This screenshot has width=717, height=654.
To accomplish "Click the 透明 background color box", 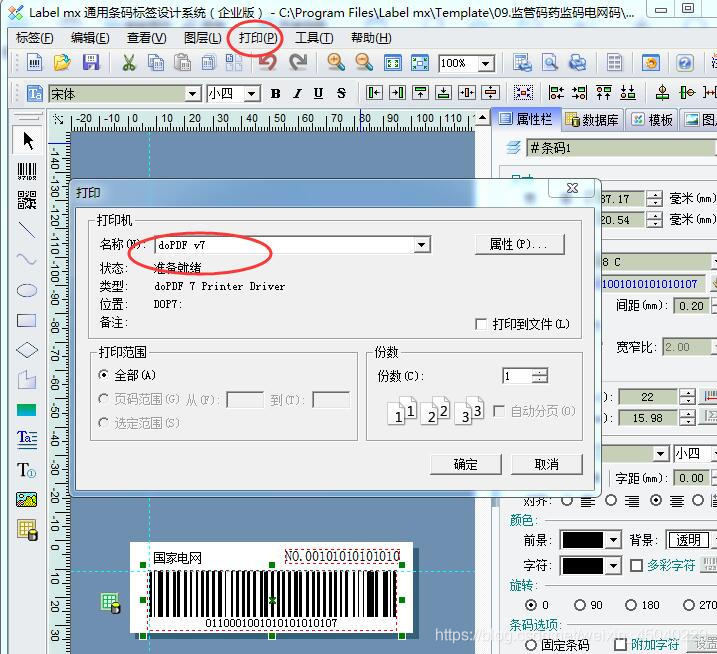I will 687,540.
